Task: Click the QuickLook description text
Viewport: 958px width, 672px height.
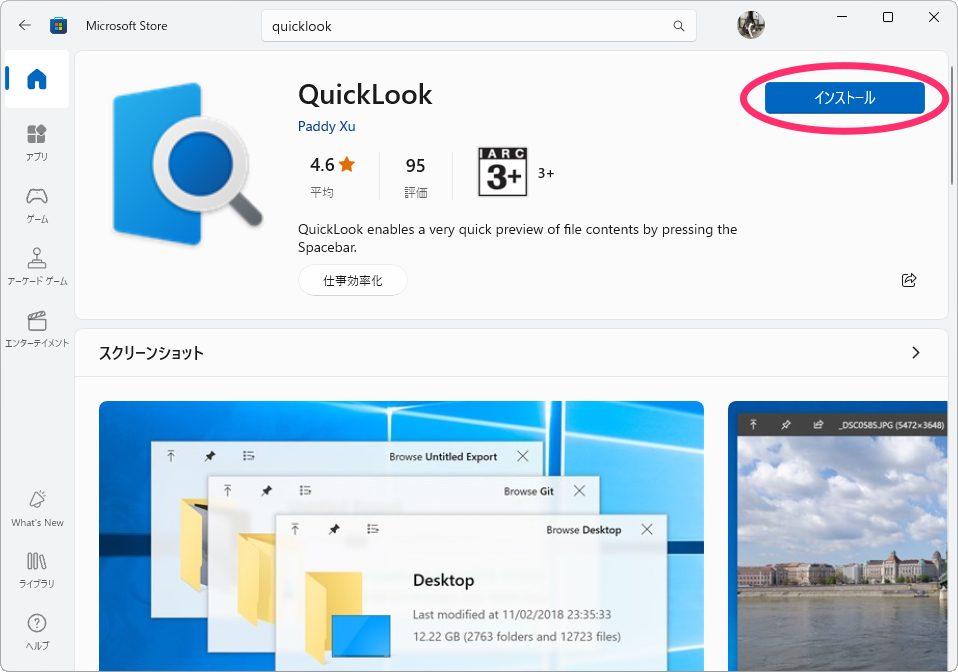Action: point(517,238)
